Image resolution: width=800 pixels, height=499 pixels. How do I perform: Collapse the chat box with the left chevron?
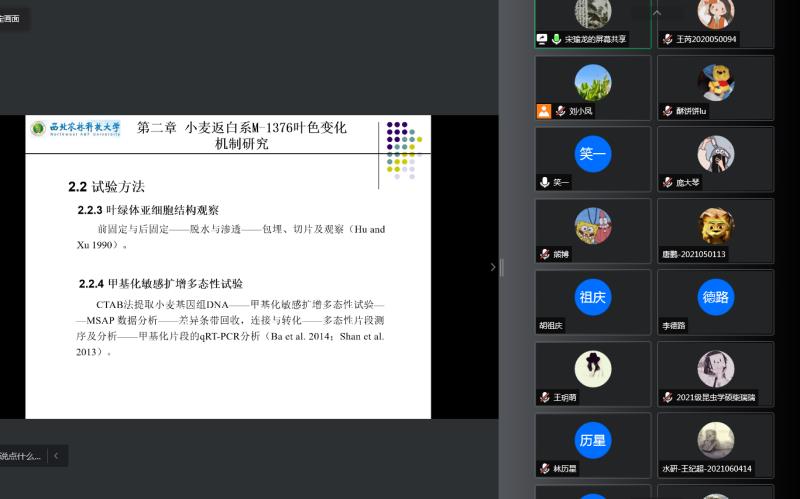(56, 456)
